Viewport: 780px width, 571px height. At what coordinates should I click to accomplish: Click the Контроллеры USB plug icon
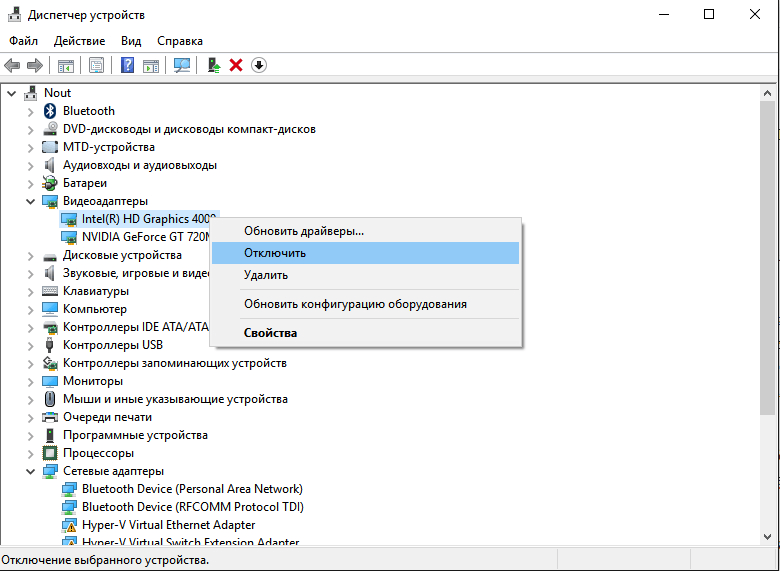[49, 345]
